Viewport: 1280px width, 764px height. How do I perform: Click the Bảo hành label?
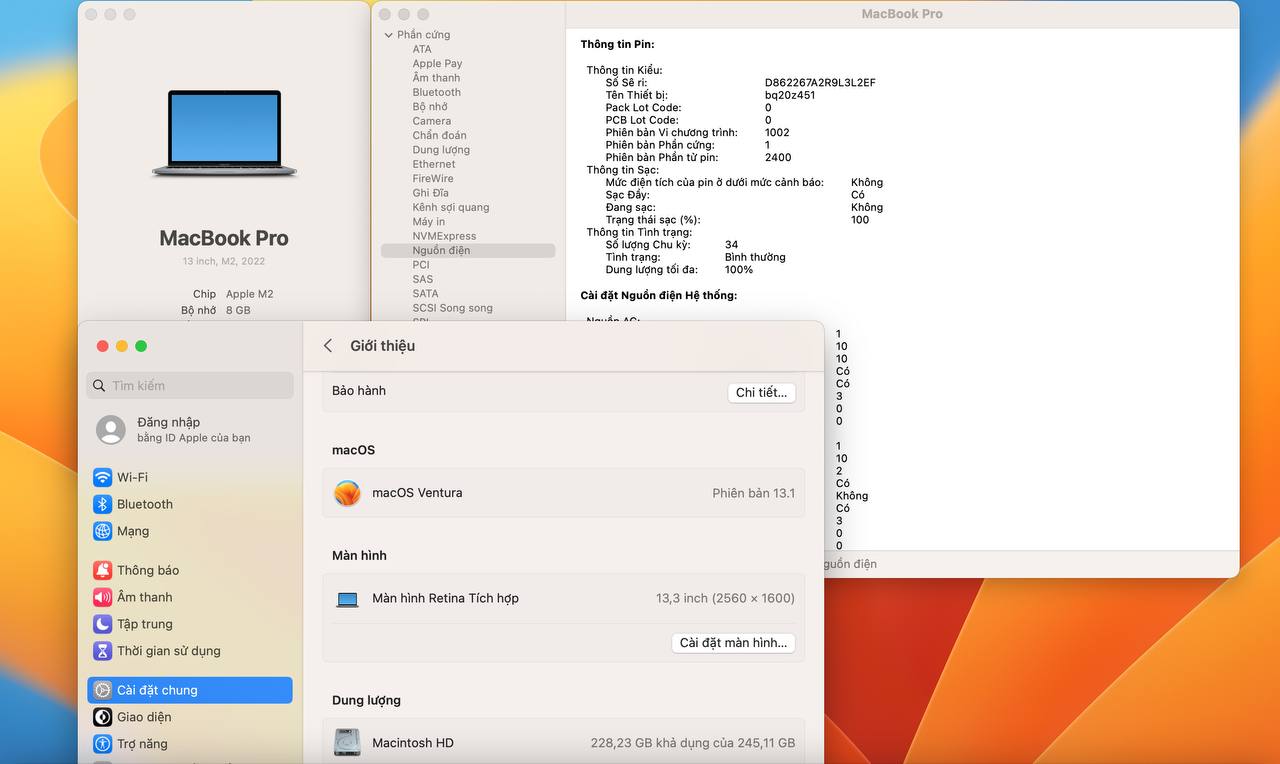tap(359, 391)
